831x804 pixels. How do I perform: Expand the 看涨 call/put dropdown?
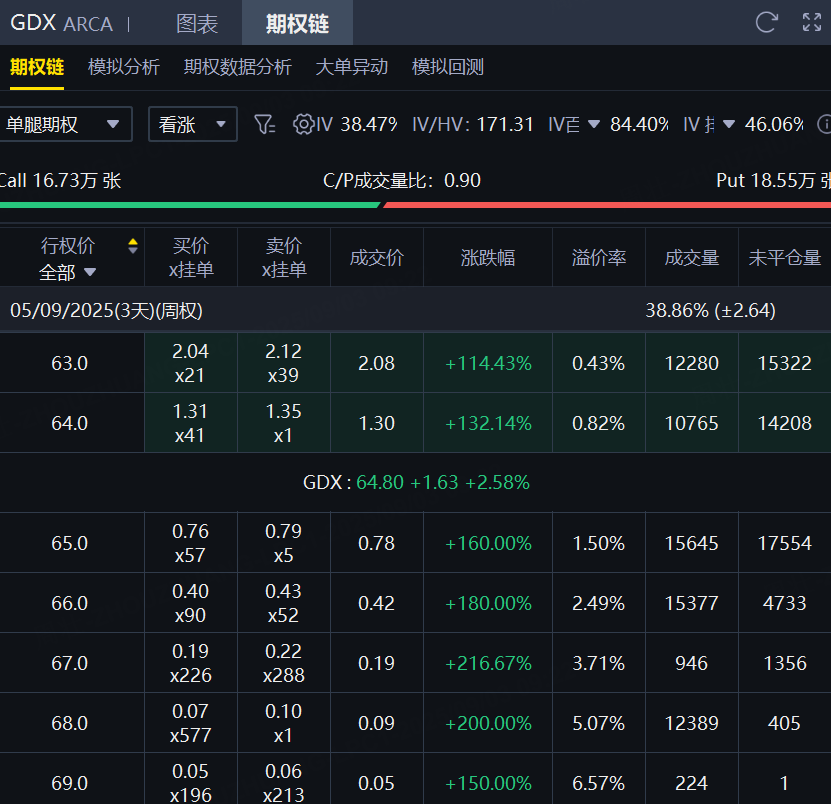point(192,125)
